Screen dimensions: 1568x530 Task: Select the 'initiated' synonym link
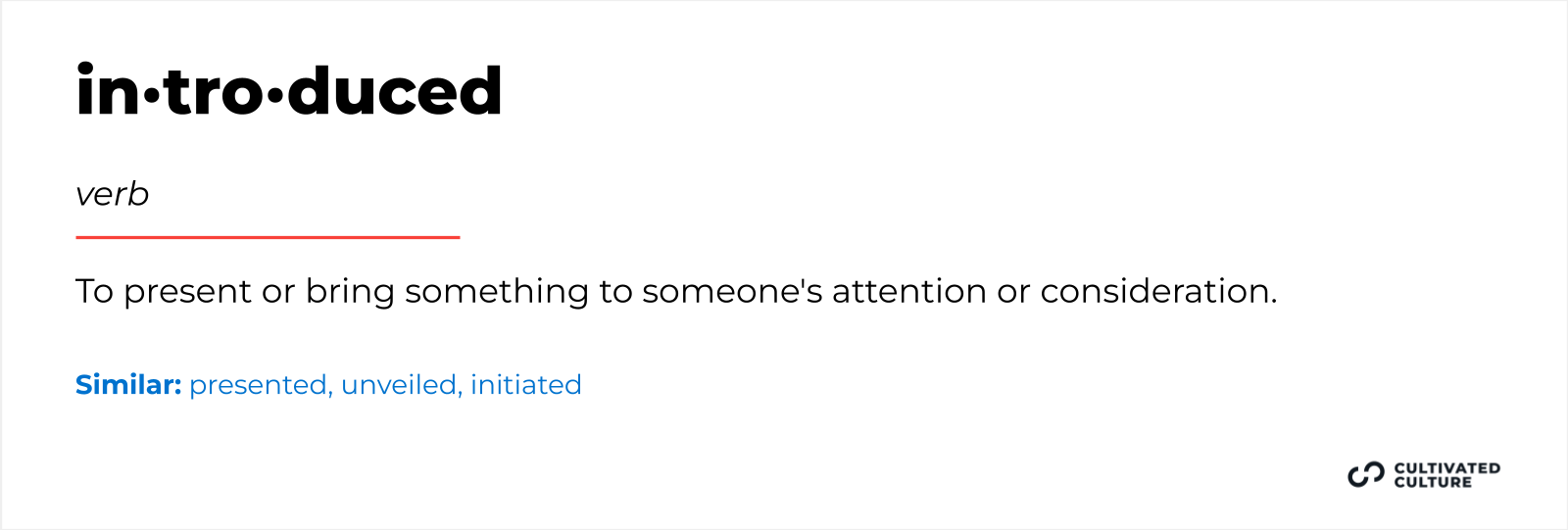[x=526, y=385]
